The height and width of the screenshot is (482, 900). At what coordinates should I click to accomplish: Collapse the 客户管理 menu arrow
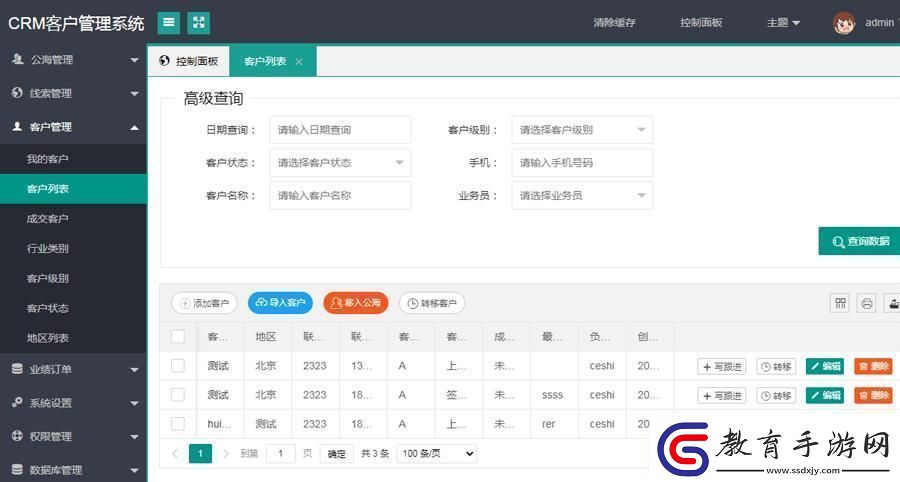click(134, 127)
